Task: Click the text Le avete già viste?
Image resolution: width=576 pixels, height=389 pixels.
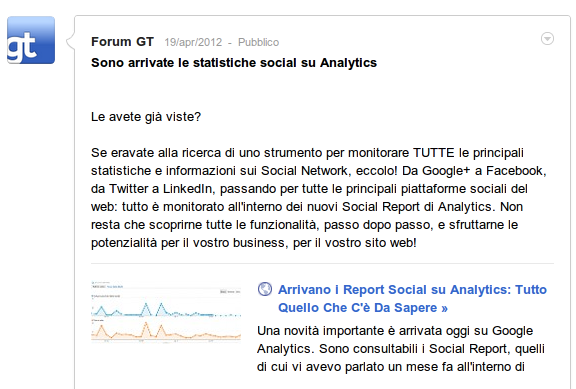Action: [x=146, y=117]
